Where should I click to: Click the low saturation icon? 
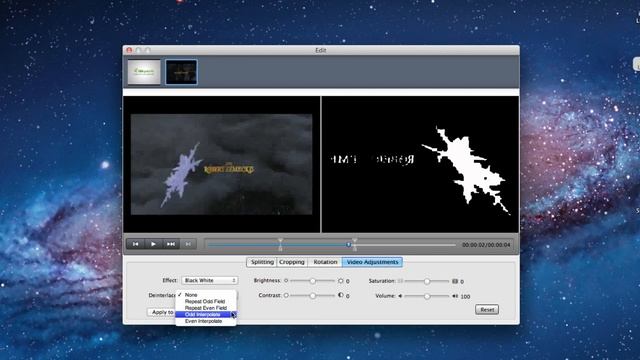point(400,281)
